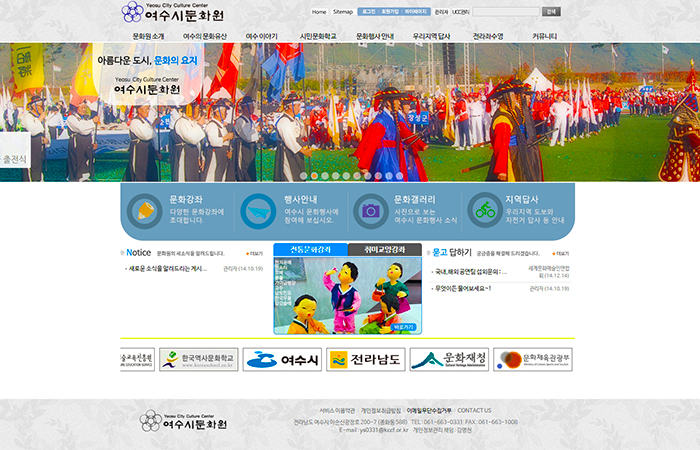
Task: Select the first carousel dot indicator
Action: [304, 176]
